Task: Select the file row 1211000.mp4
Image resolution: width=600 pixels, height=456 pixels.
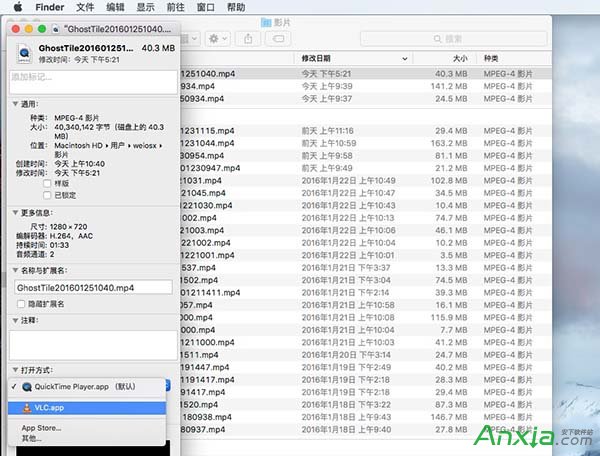Action: pos(366,342)
